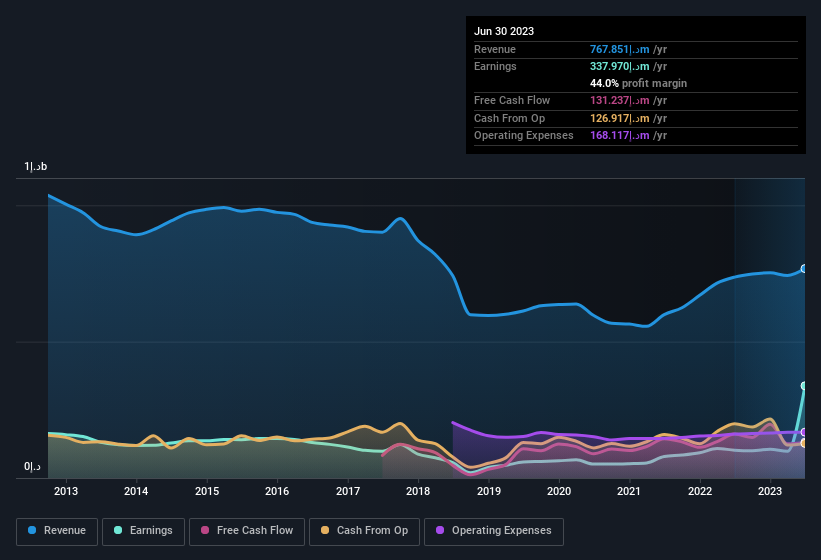Click the 1 billion y-axis label
The width and height of the screenshot is (821, 560).
point(36,166)
